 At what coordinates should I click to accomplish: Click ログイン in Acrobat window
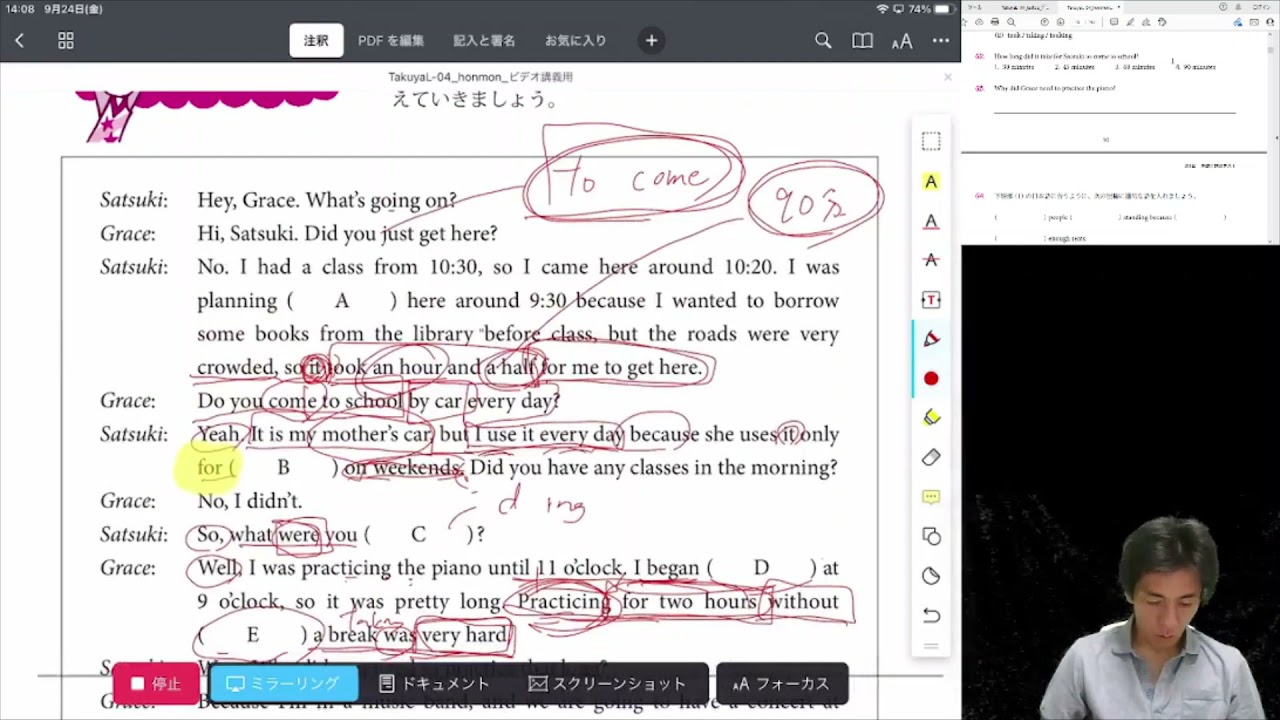1261,7
